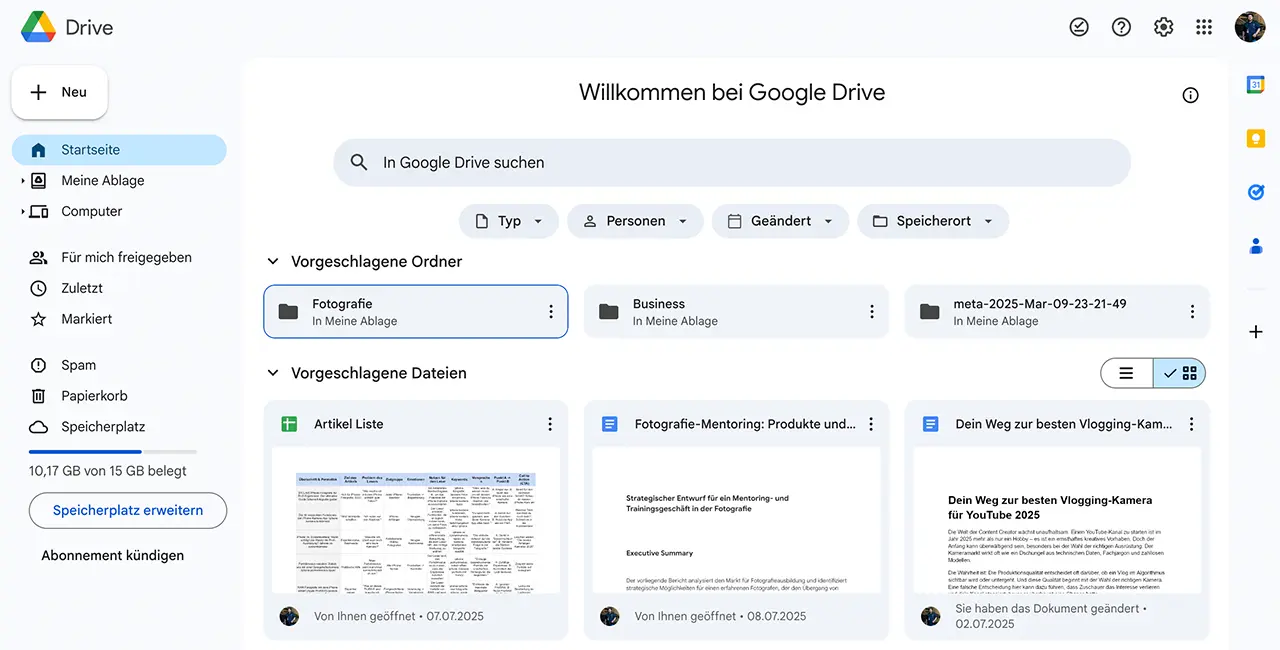The image size is (1280, 650).
Task: Click Von Ihnen geöffnet • 07.07.2025
Action: coord(399,616)
